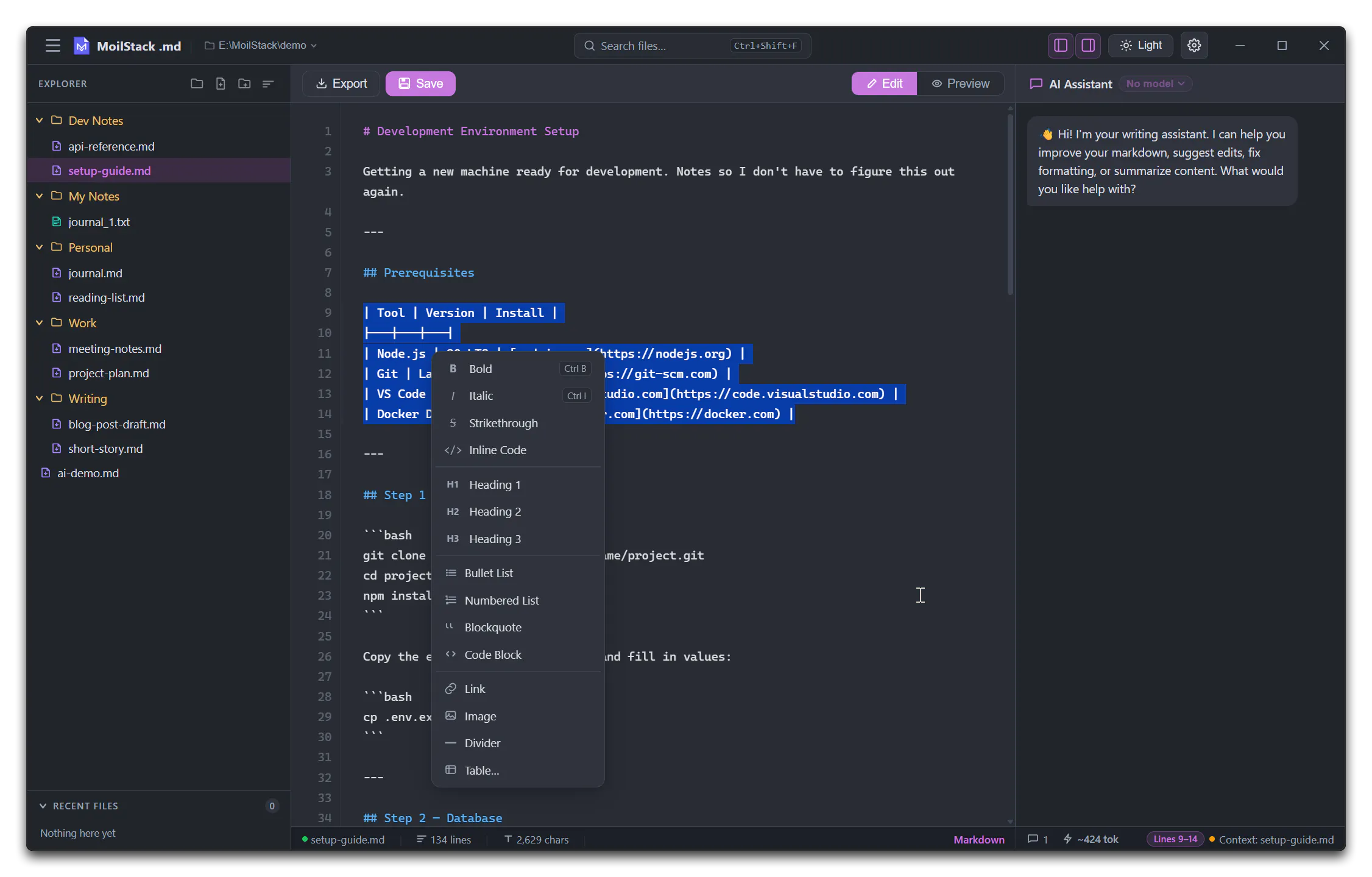This screenshot has height=877, width=1372.
Task: Choose Italic from context menu
Action: [x=518, y=396]
